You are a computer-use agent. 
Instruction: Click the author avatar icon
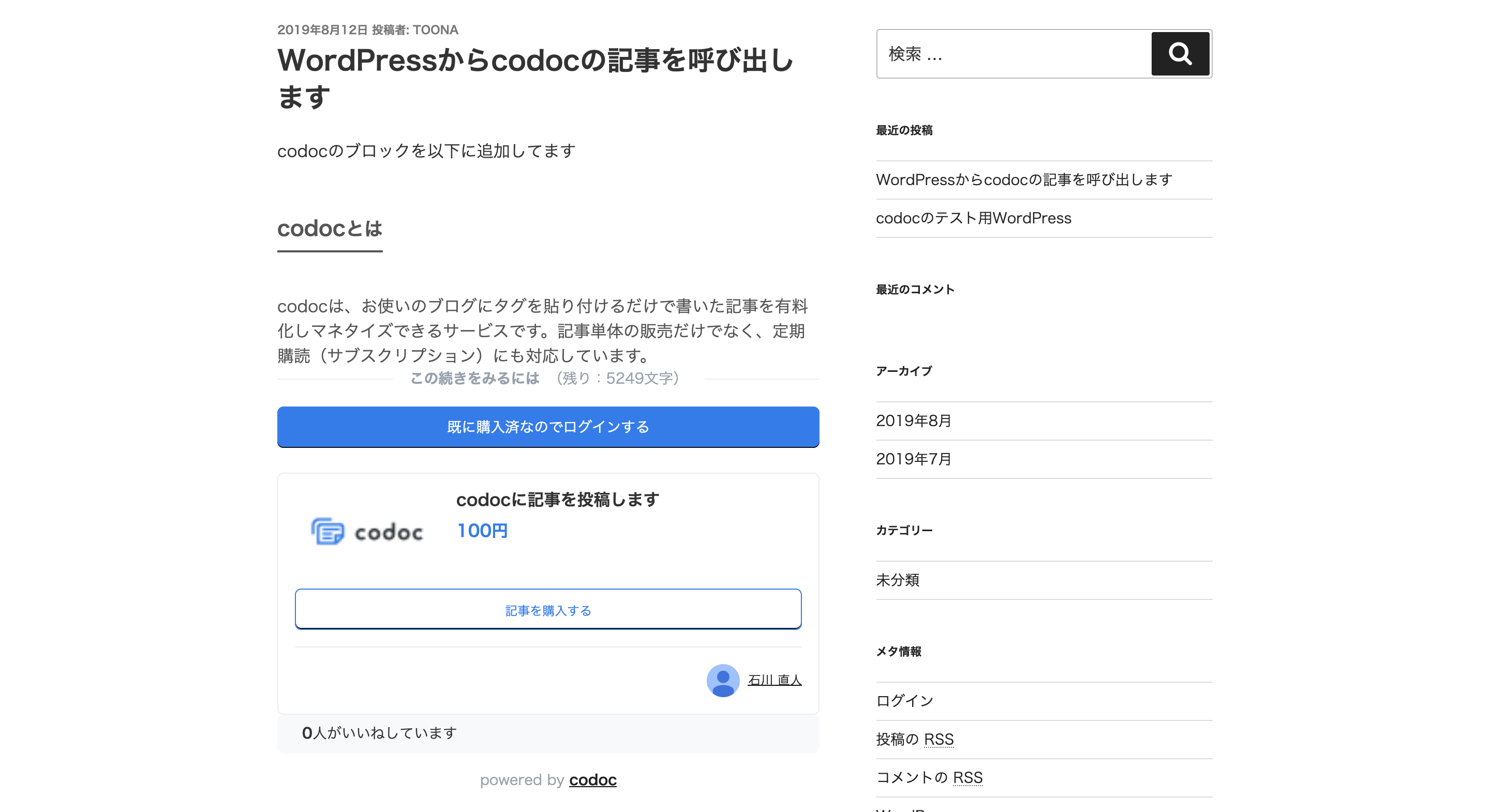[x=722, y=680]
